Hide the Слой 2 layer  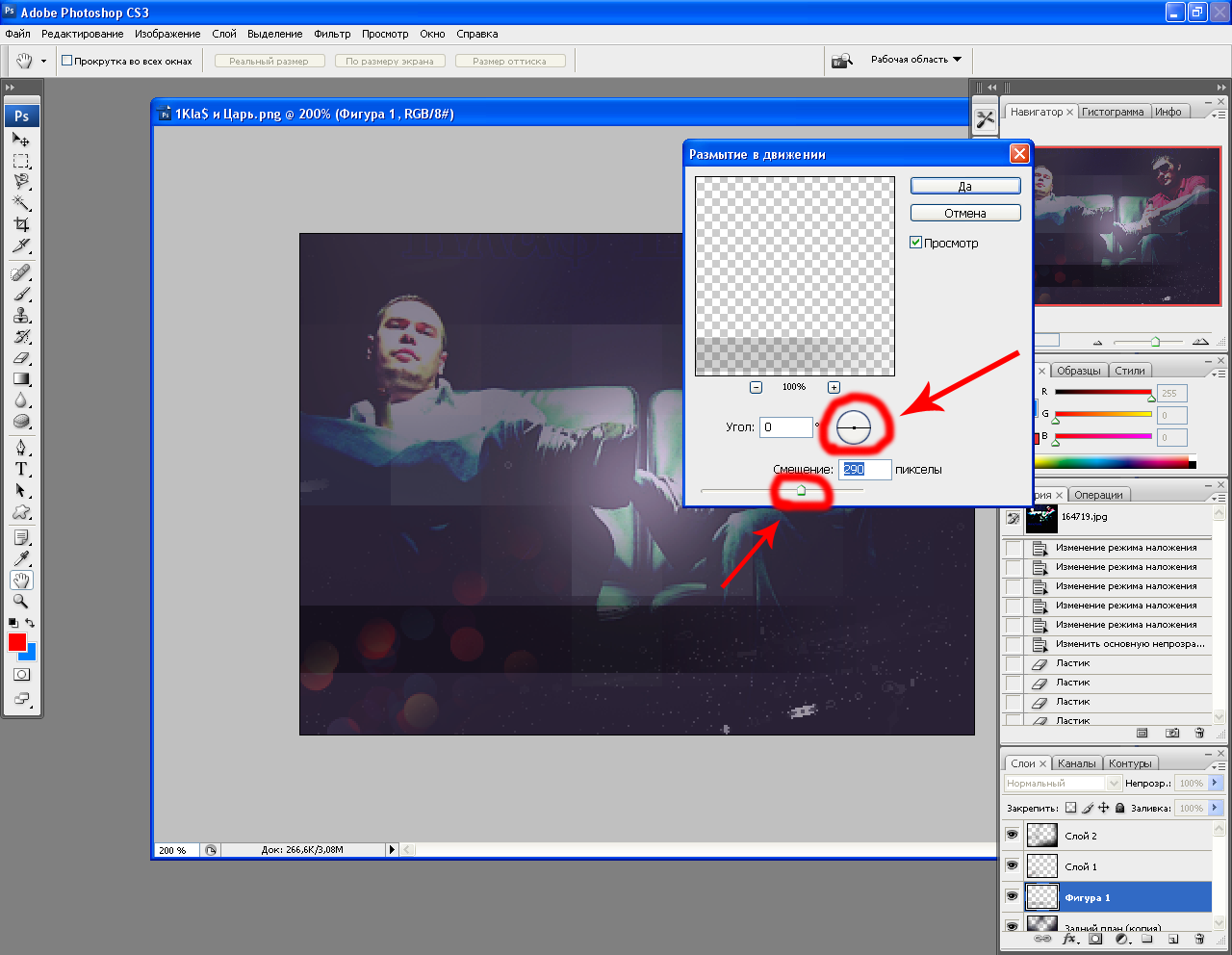pyautogui.click(x=1012, y=835)
